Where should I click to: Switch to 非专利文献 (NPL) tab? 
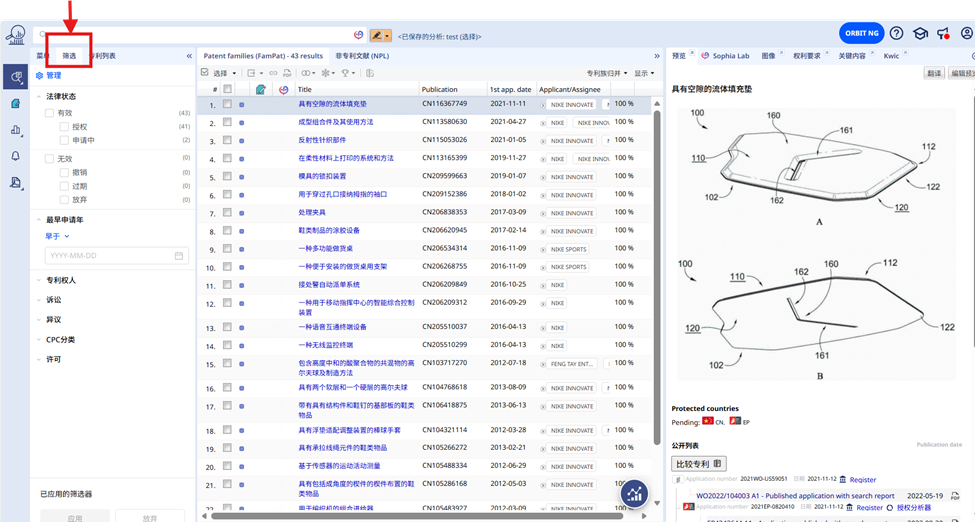point(362,56)
